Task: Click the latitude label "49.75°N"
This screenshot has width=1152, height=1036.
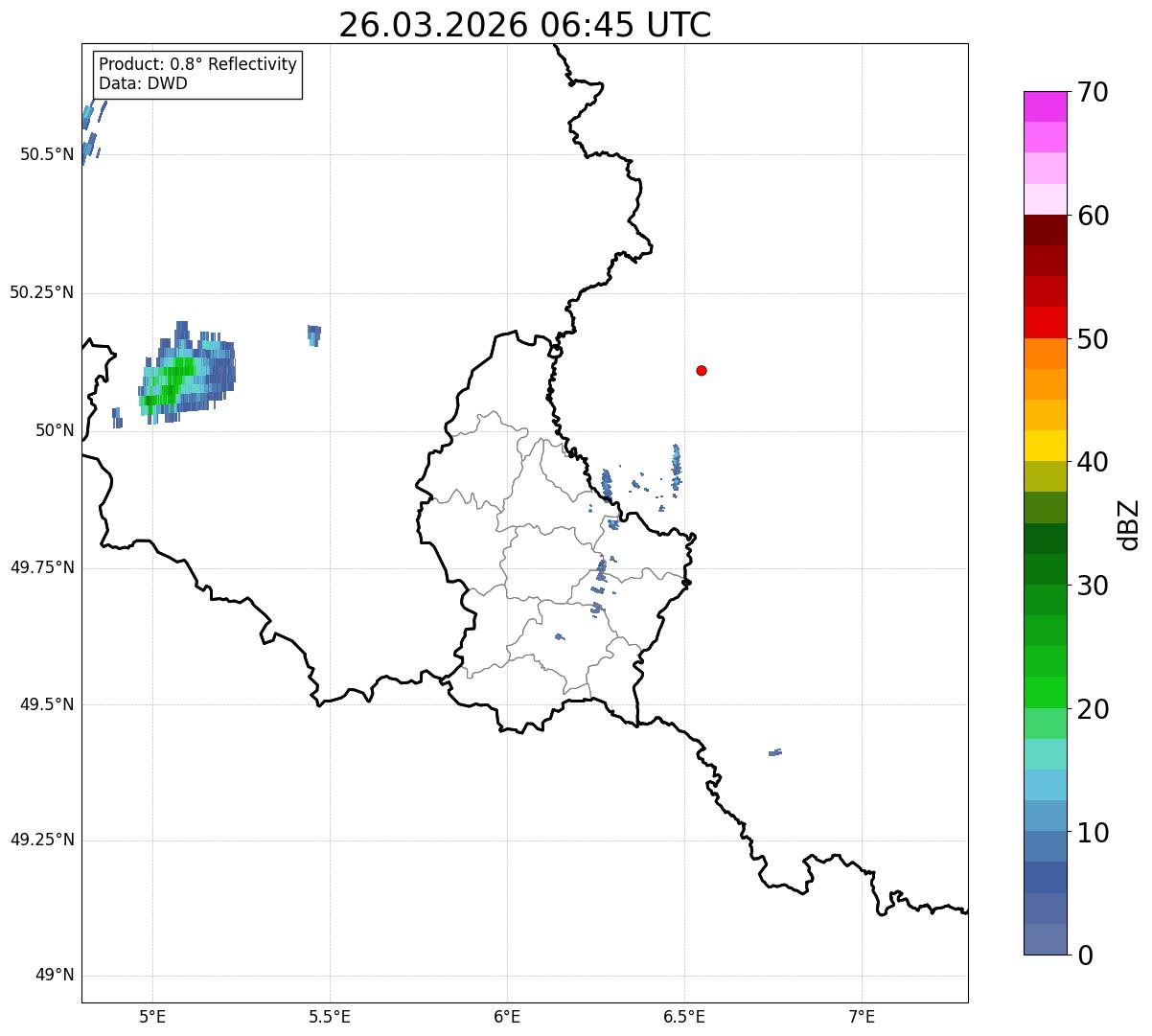Action: [x=42, y=567]
